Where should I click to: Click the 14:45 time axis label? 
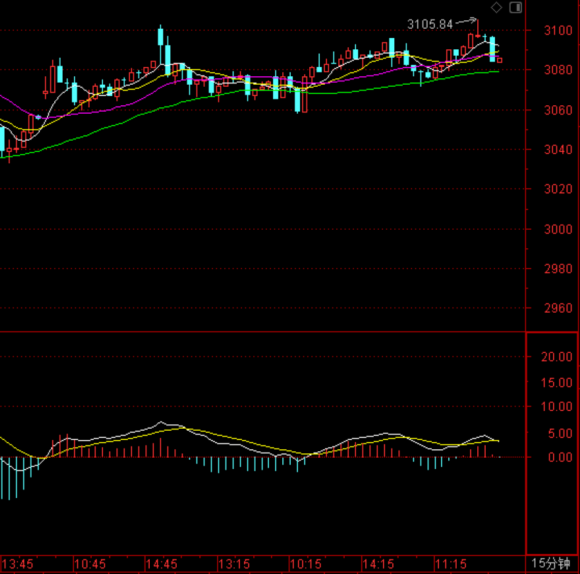pos(162,565)
